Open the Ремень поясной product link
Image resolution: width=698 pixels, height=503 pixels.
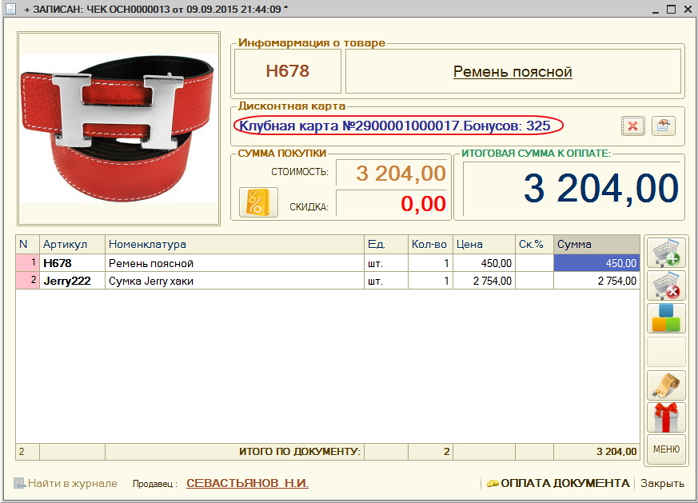point(512,72)
